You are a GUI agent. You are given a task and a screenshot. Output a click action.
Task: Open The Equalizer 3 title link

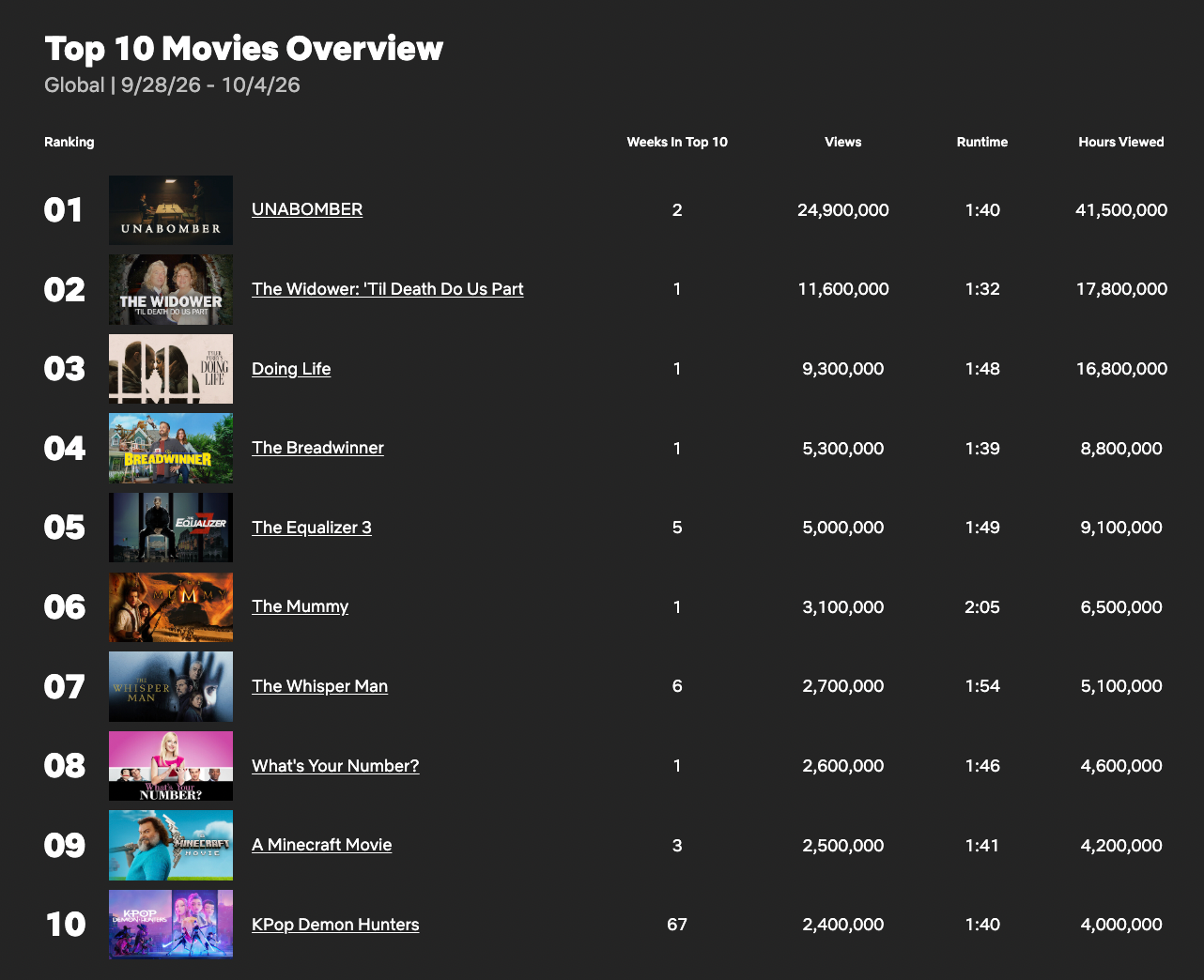(312, 528)
